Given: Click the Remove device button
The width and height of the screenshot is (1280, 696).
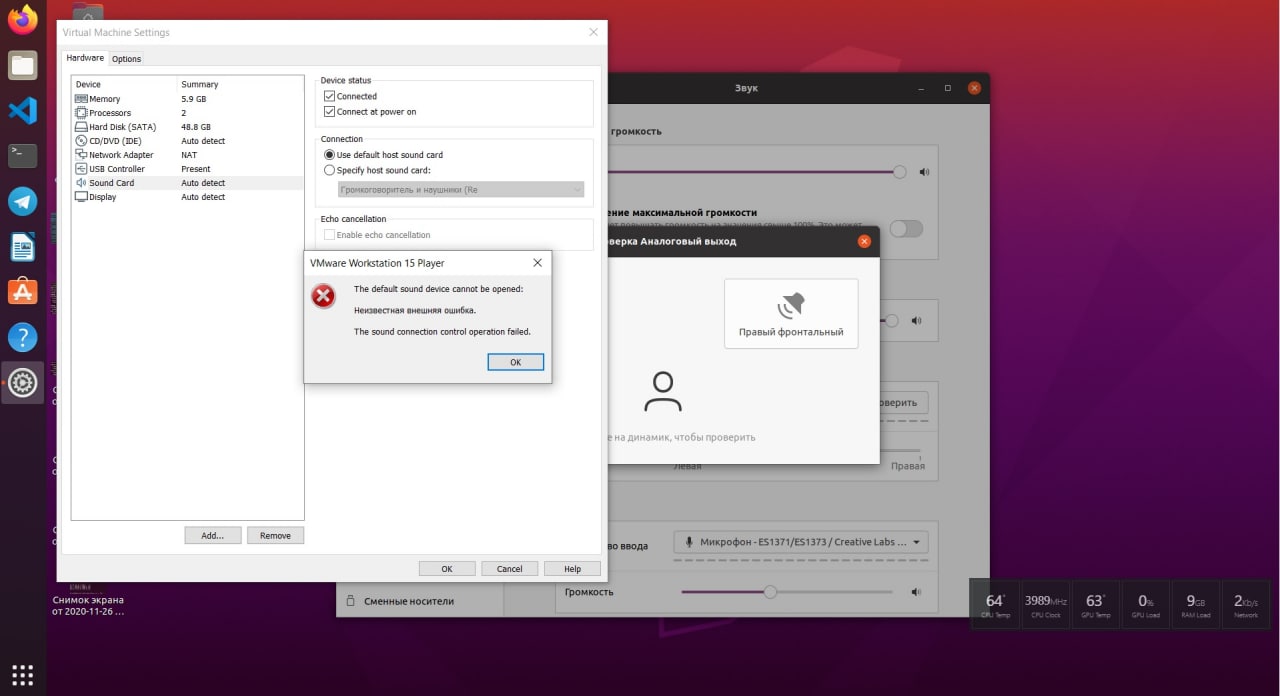Looking at the screenshot, I should click(x=275, y=535).
